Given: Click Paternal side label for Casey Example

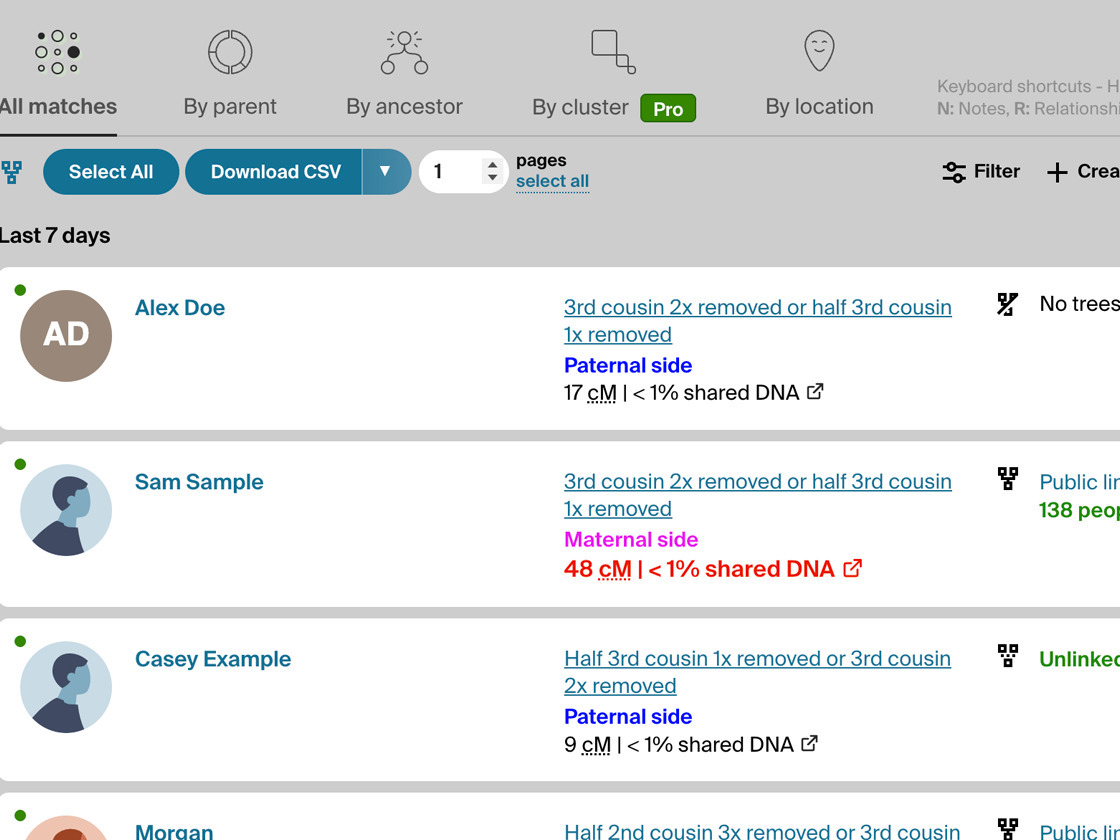Looking at the screenshot, I should (x=628, y=716).
